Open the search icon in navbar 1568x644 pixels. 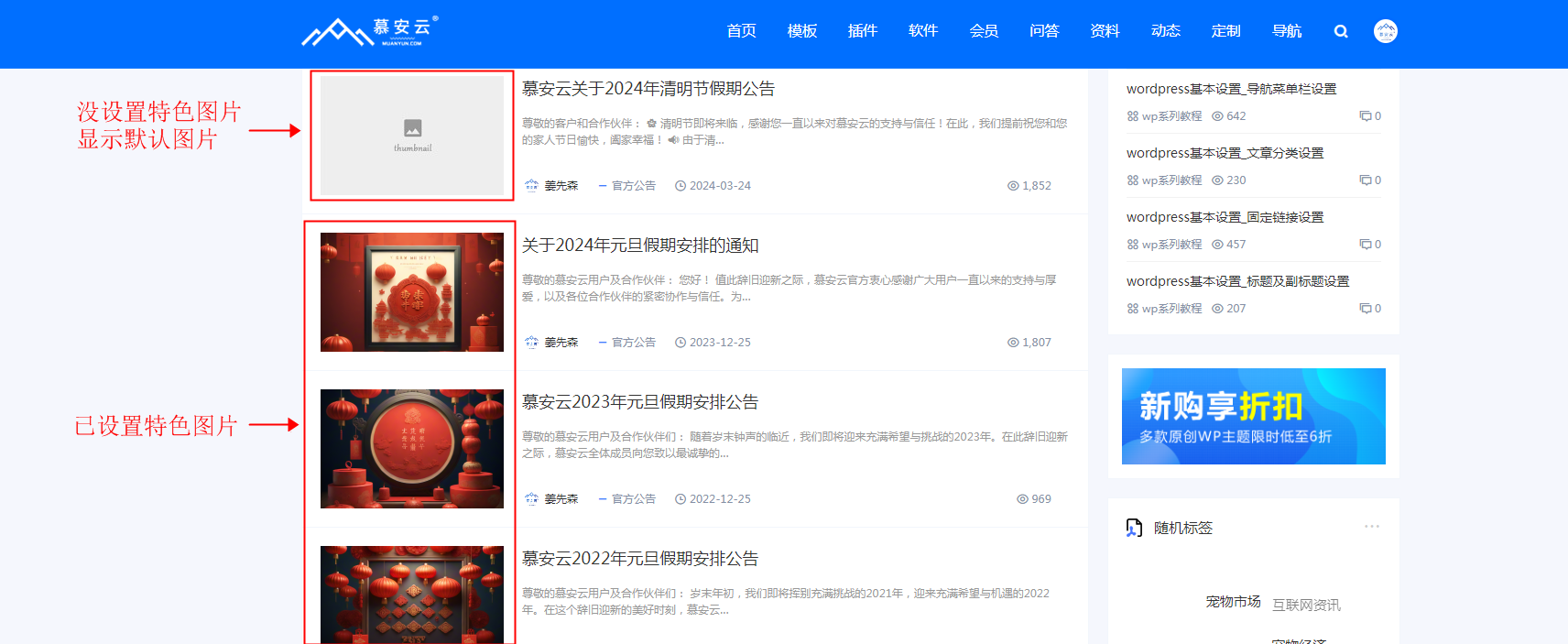[x=1341, y=31]
